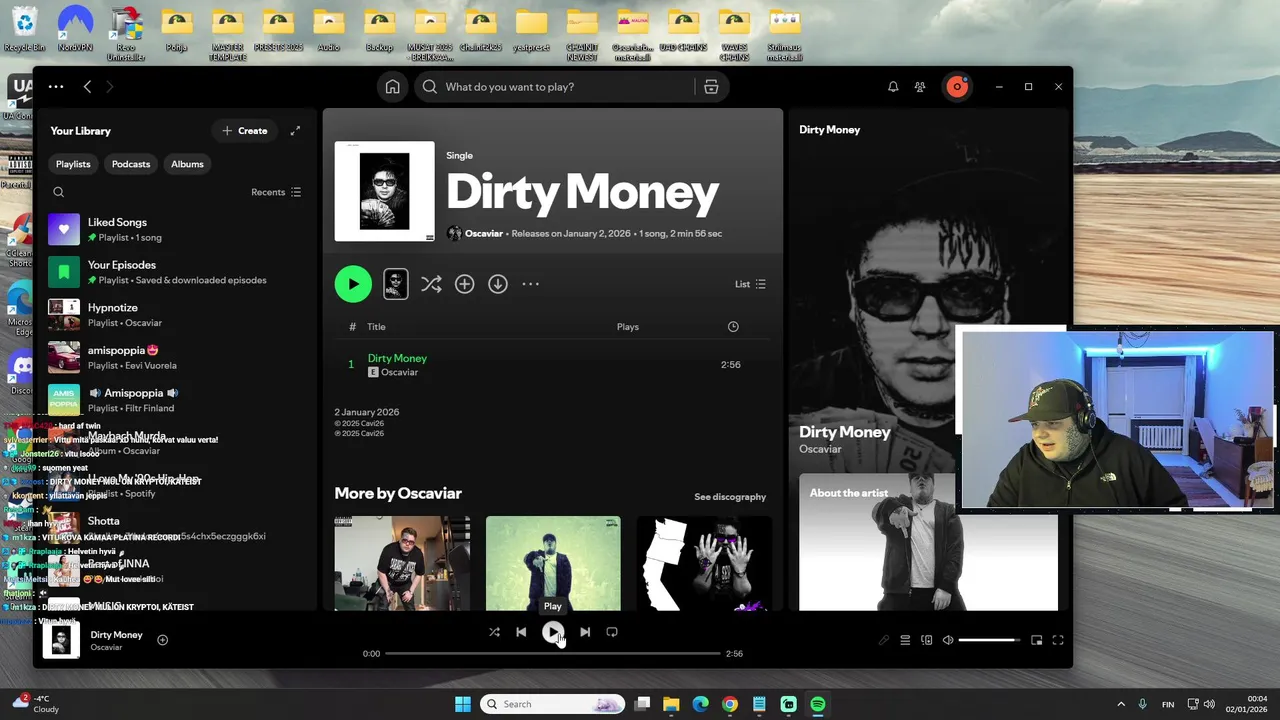Click the Windows taskbar Search box
Viewport: 1280px width, 720px height.
553,704
